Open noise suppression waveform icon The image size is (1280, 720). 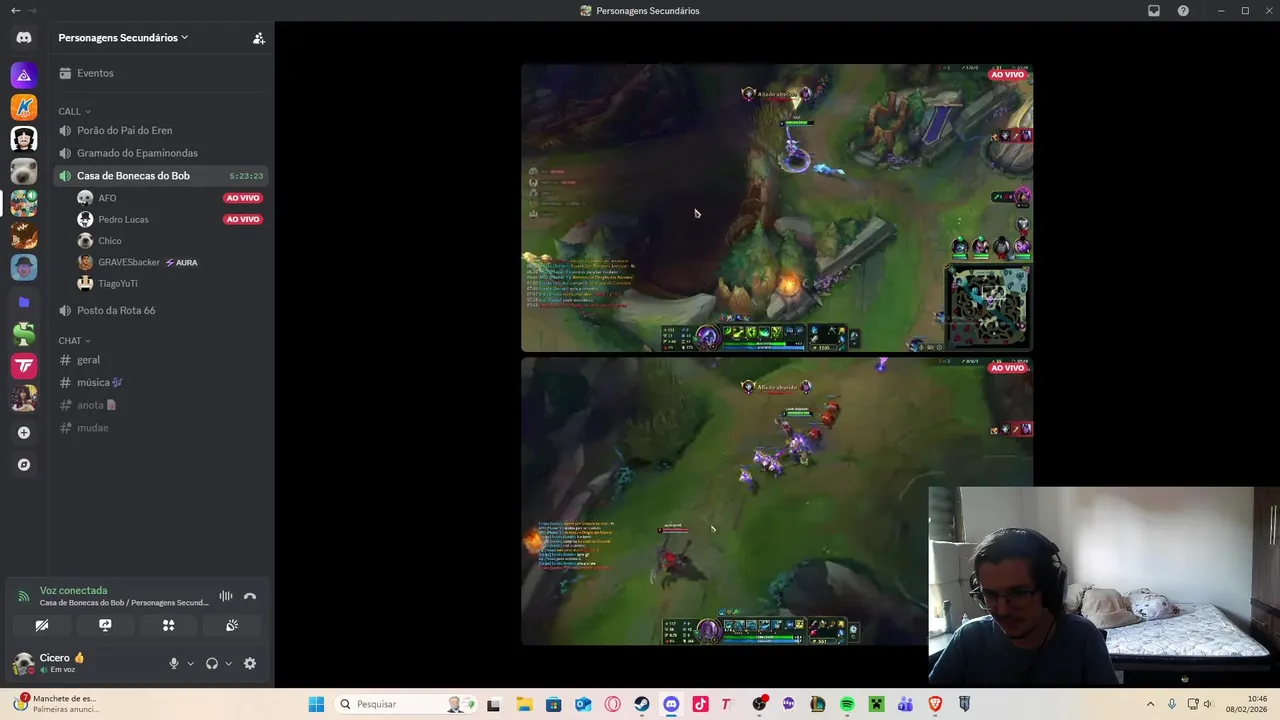click(226, 596)
